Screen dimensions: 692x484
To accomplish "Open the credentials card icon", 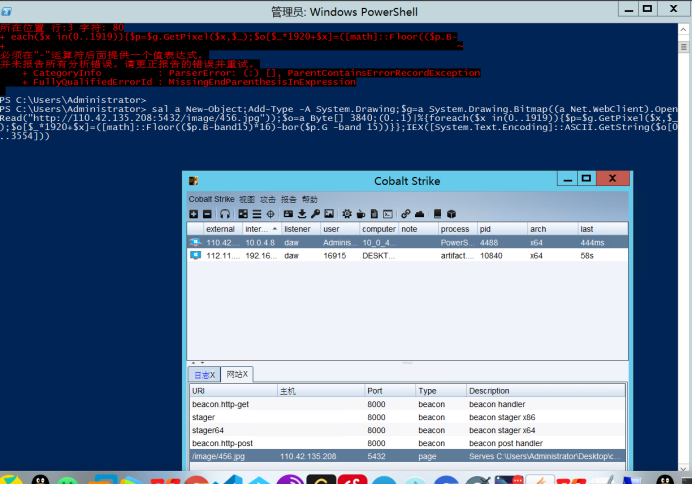I will click(x=288, y=214).
